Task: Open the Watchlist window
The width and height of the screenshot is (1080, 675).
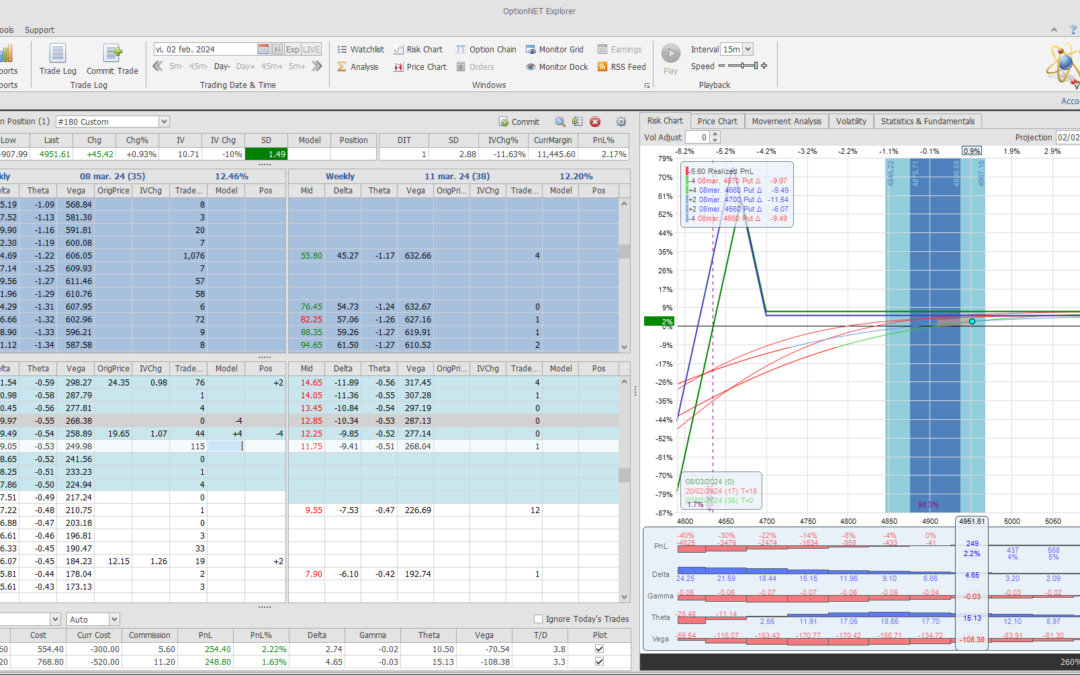Action: click(360, 49)
